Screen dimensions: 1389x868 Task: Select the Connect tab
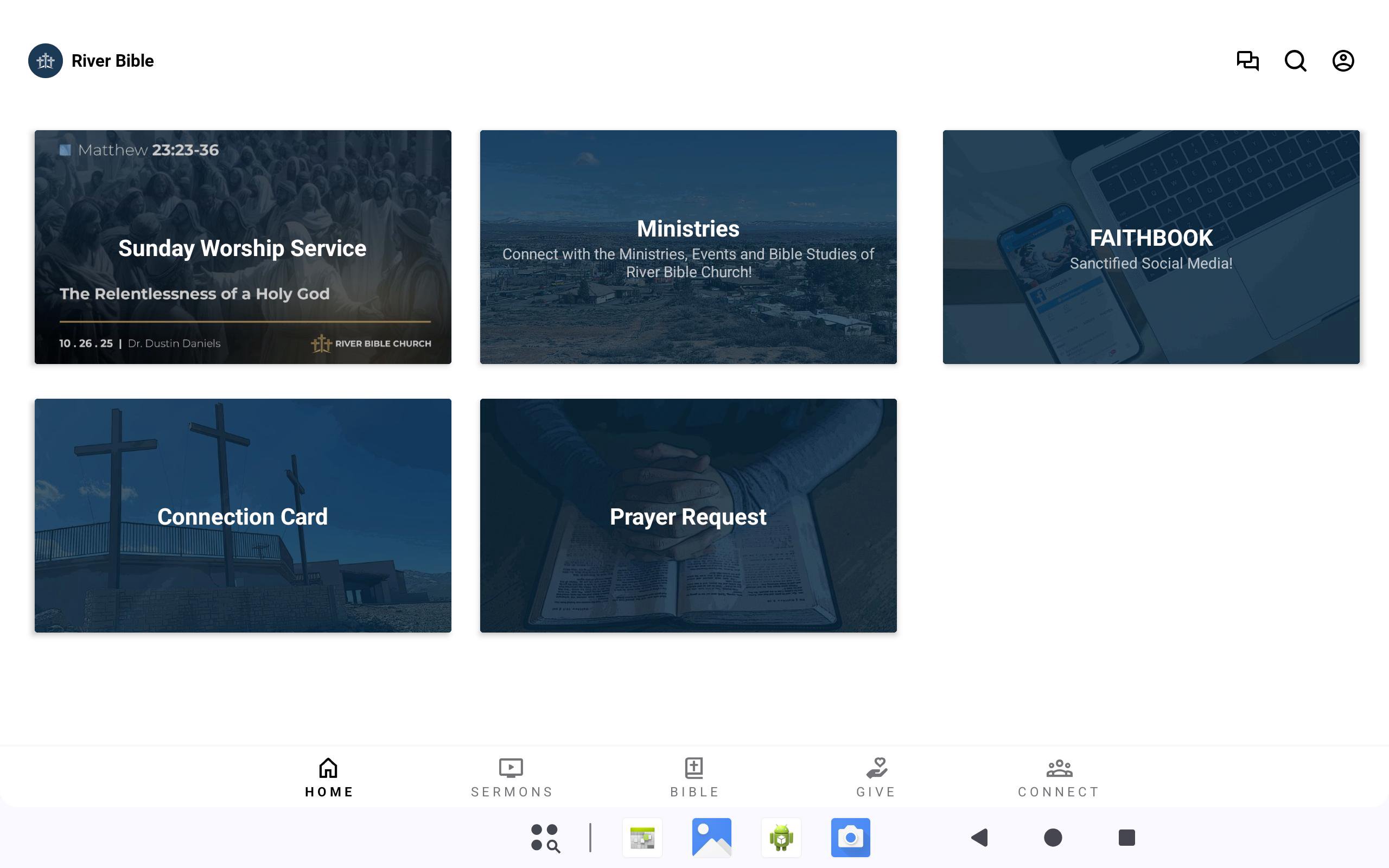pos(1059,777)
